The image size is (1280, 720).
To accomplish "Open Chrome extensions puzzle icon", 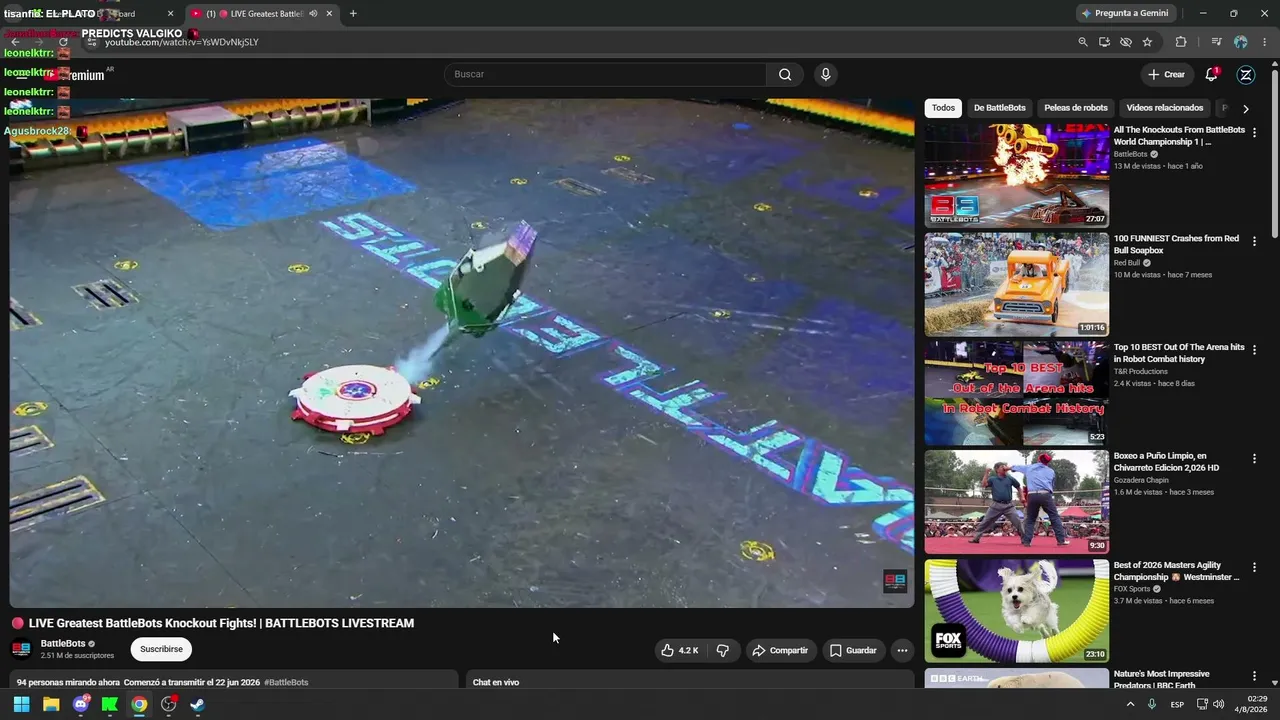I will [1181, 42].
